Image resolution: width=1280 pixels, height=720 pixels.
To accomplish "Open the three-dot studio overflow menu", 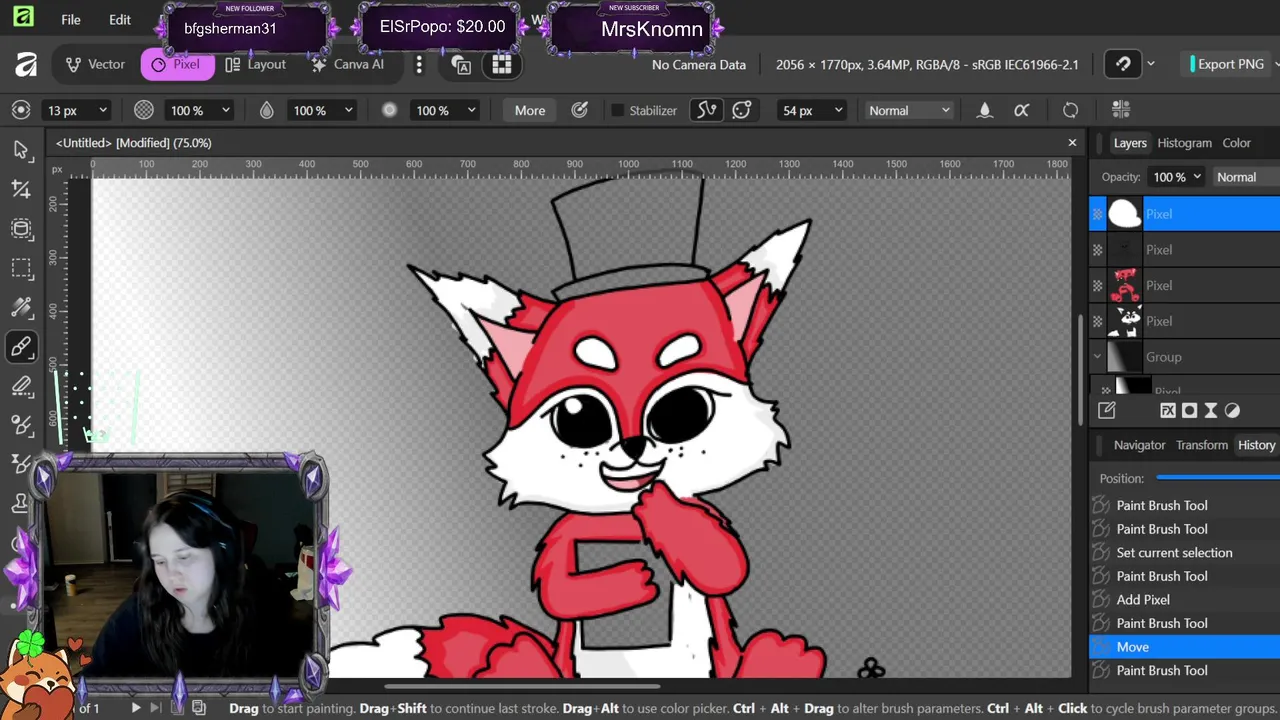I will pos(419,65).
